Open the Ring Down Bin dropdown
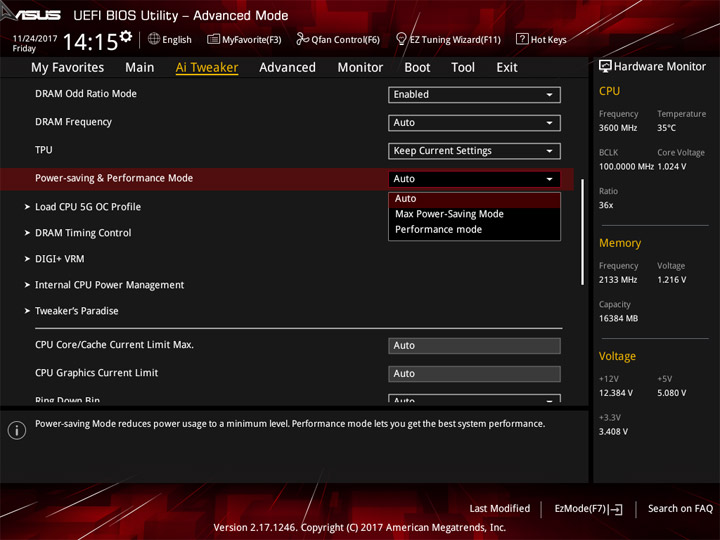This screenshot has height=540, width=720. click(474, 399)
